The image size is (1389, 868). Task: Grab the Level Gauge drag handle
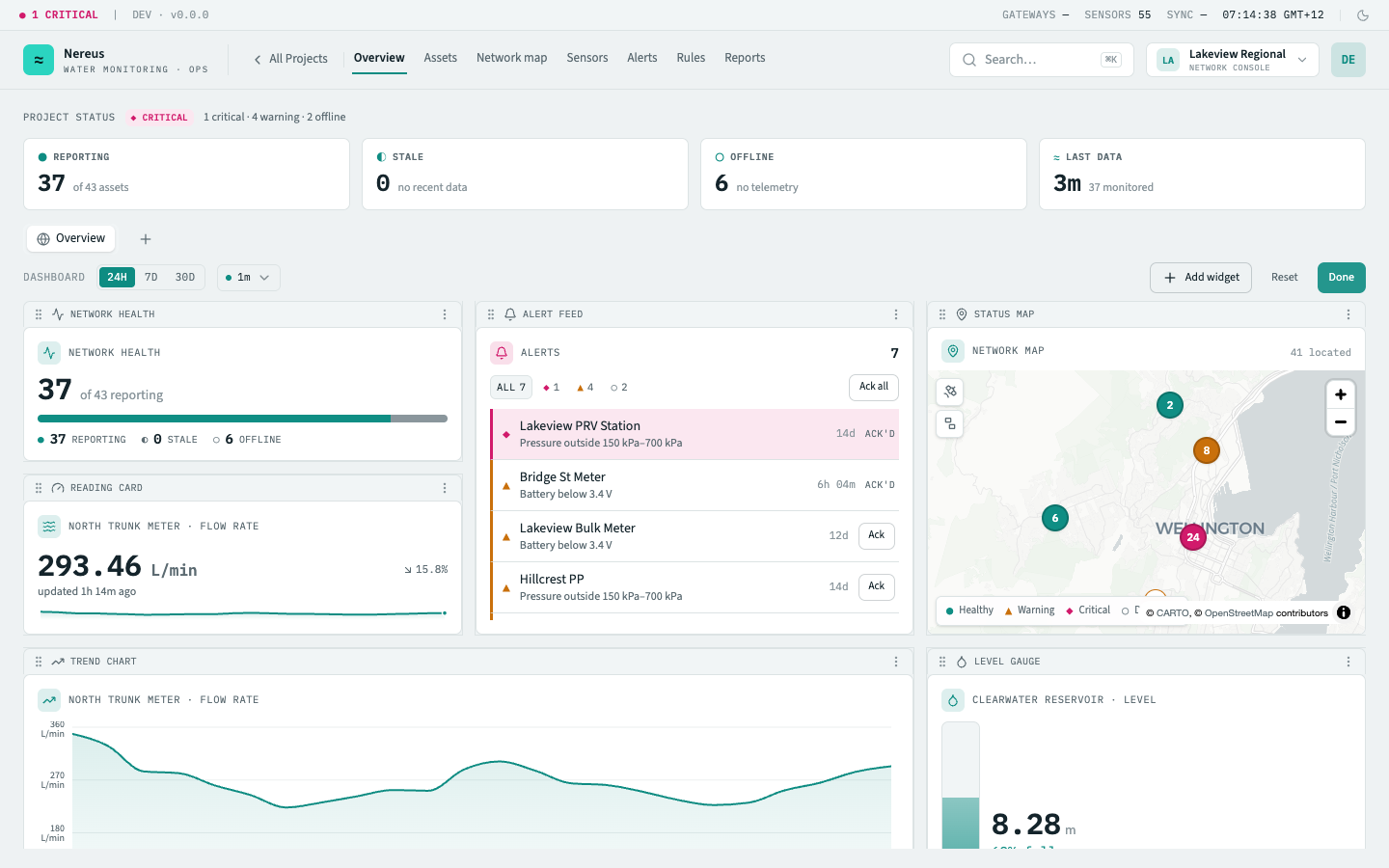pos(942,662)
